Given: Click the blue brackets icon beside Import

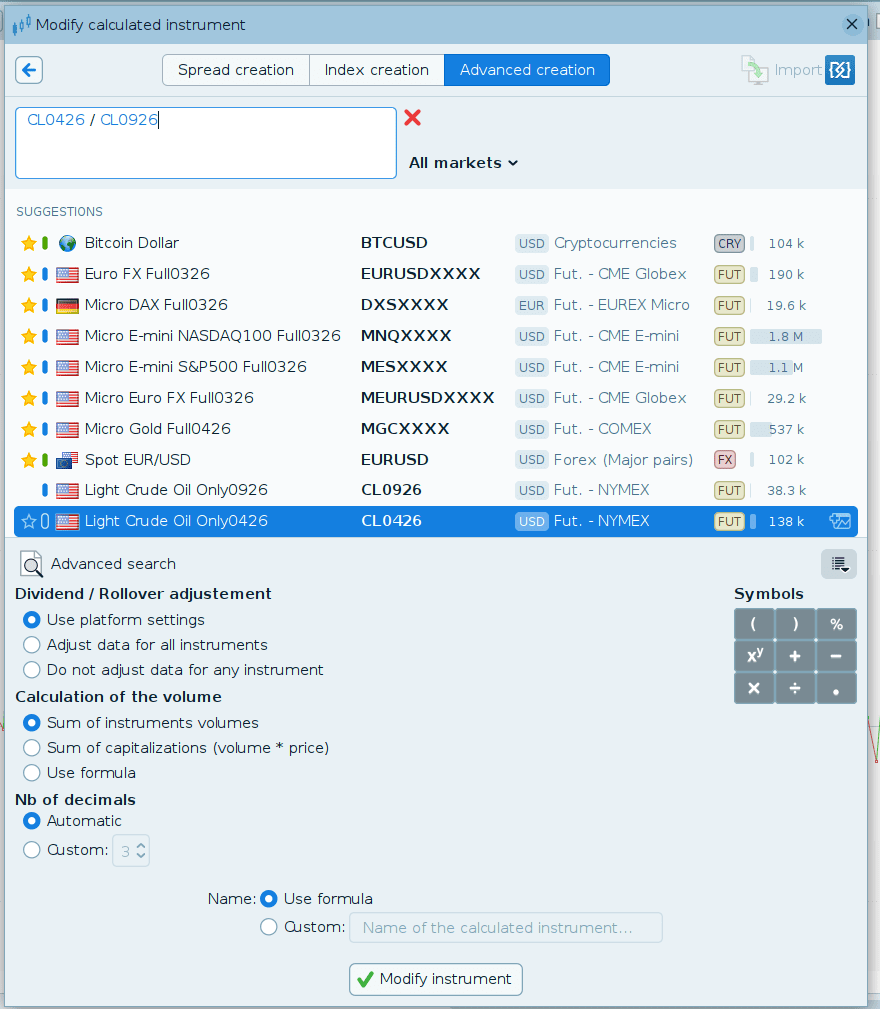Looking at the screenshot, I should tap(840, 70).
